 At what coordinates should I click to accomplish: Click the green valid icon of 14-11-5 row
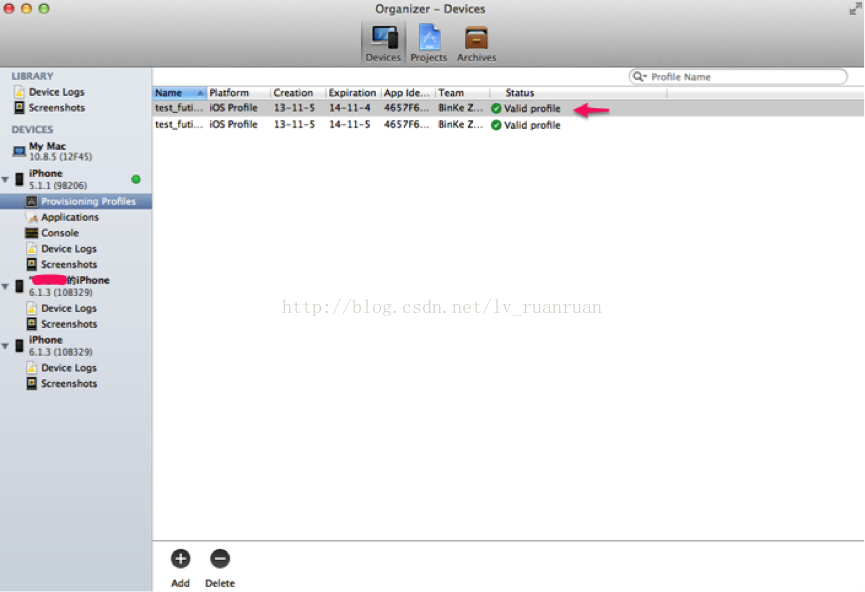coord(496,125)
